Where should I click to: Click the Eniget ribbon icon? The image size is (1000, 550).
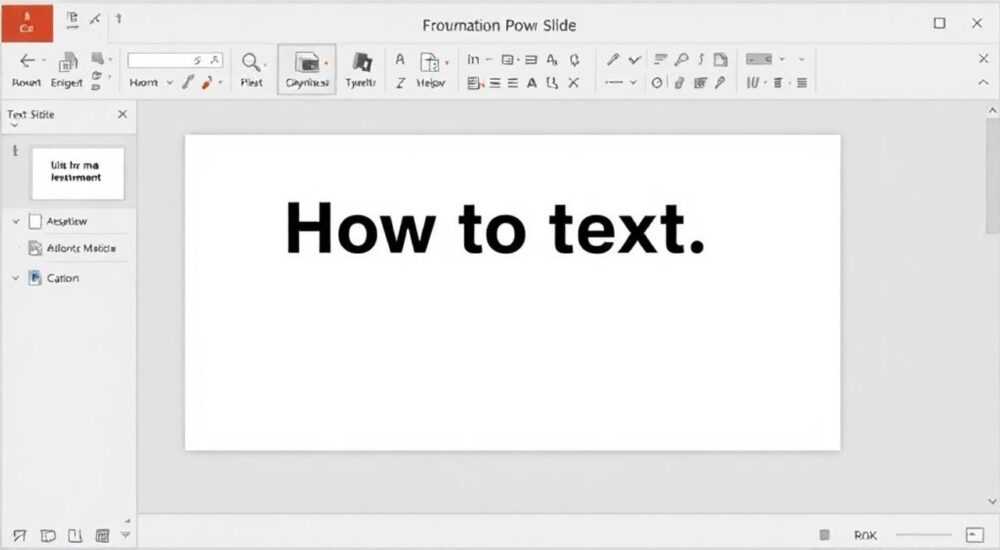pyautogui.click(x=67, y=62)
